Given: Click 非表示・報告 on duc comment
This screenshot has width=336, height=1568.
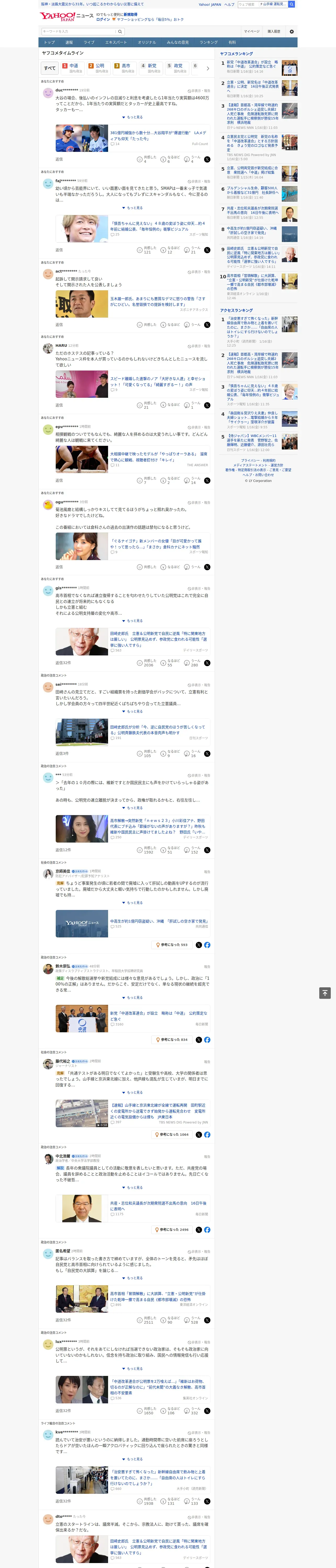Looking at the screenshot, I should 199,91.
